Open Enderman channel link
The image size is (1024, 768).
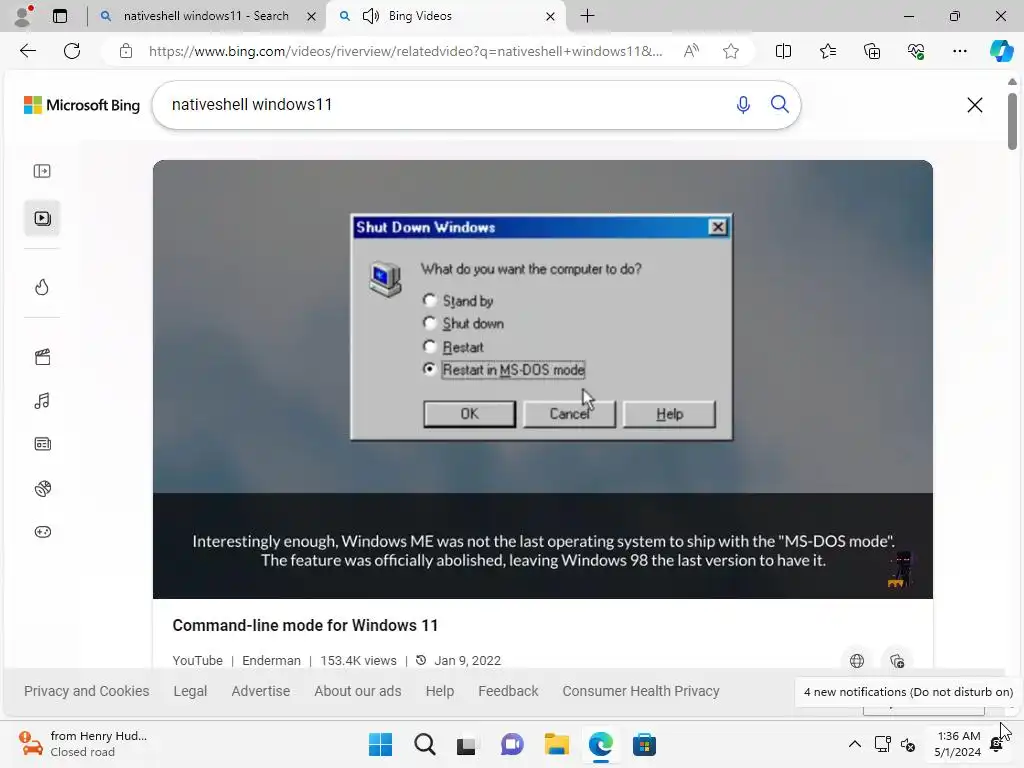tap(271, 660)
